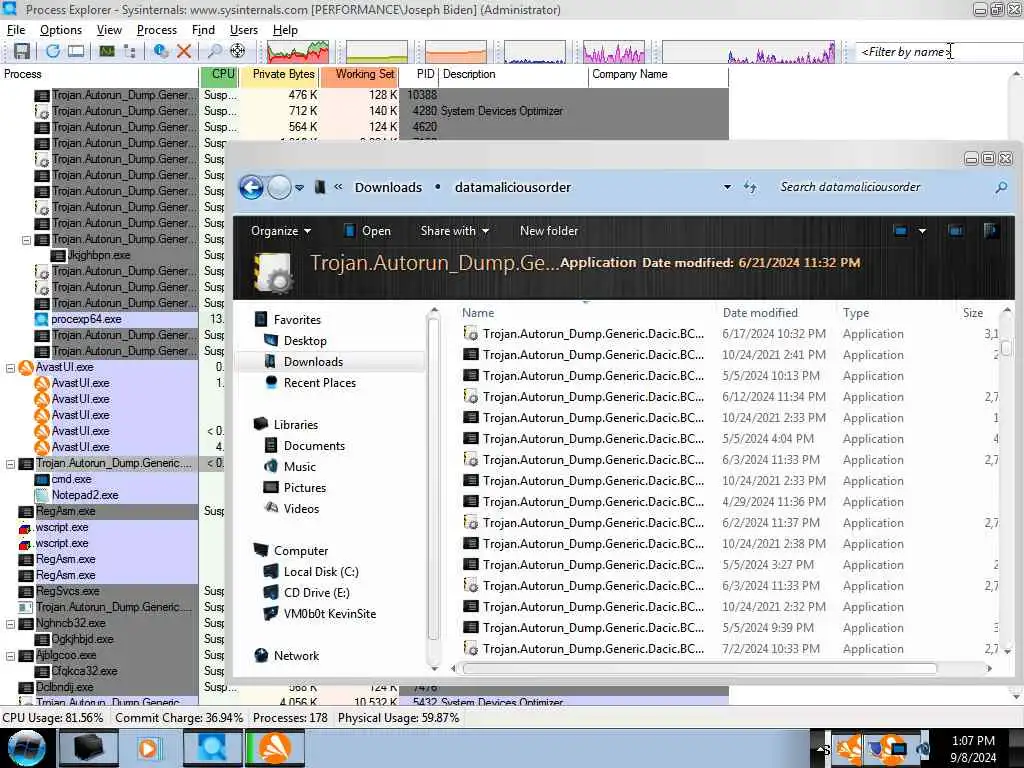Open the view options dropdown arrow
Image resolution: width=1024 pixels, height=768 pixels.
922,231
